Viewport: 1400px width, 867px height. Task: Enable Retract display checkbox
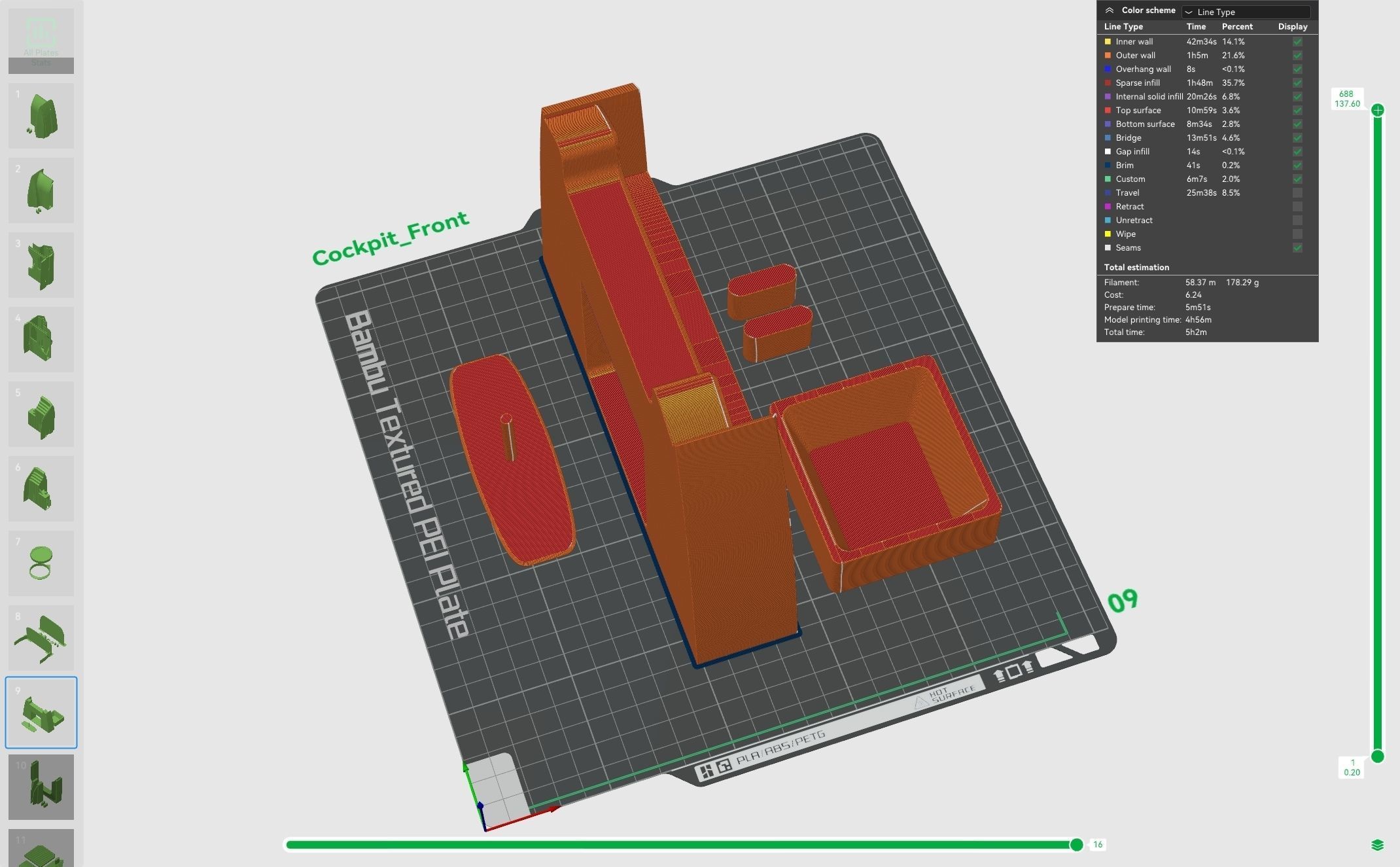[x=1297, y=207]
